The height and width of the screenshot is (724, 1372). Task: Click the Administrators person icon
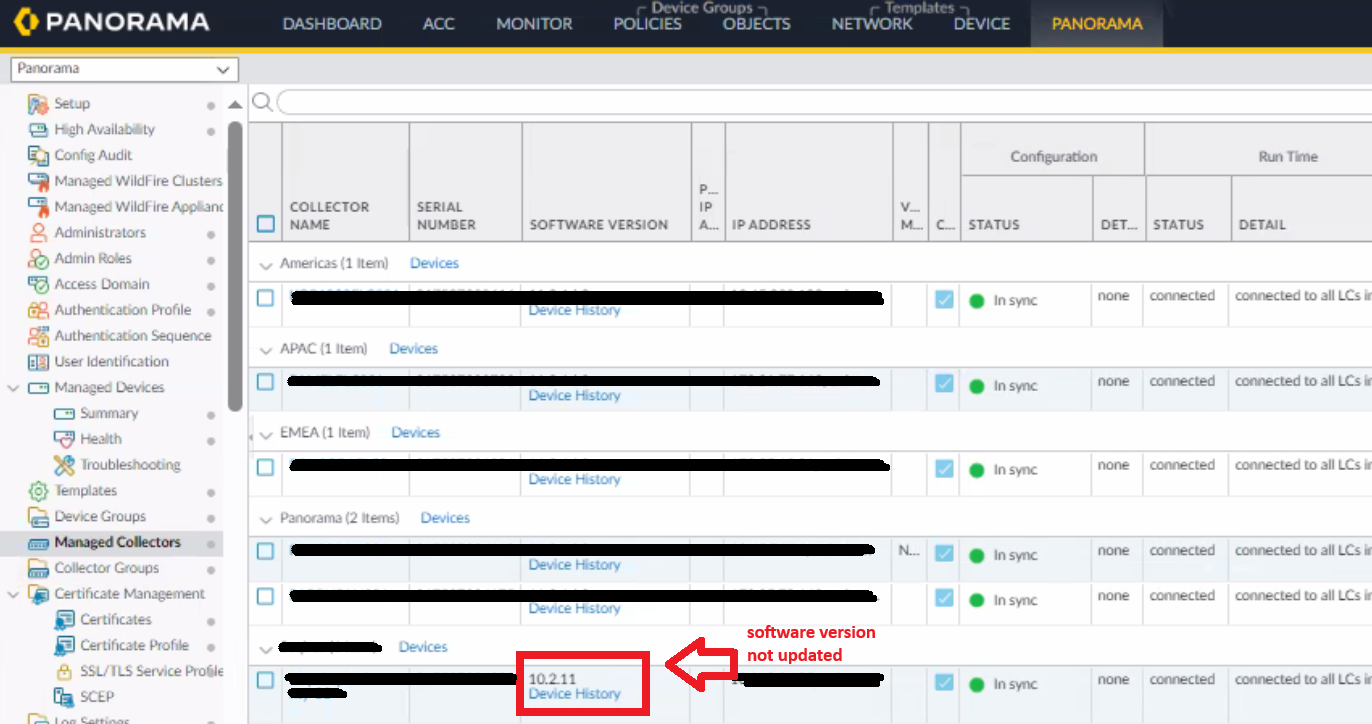pos(38,233)
